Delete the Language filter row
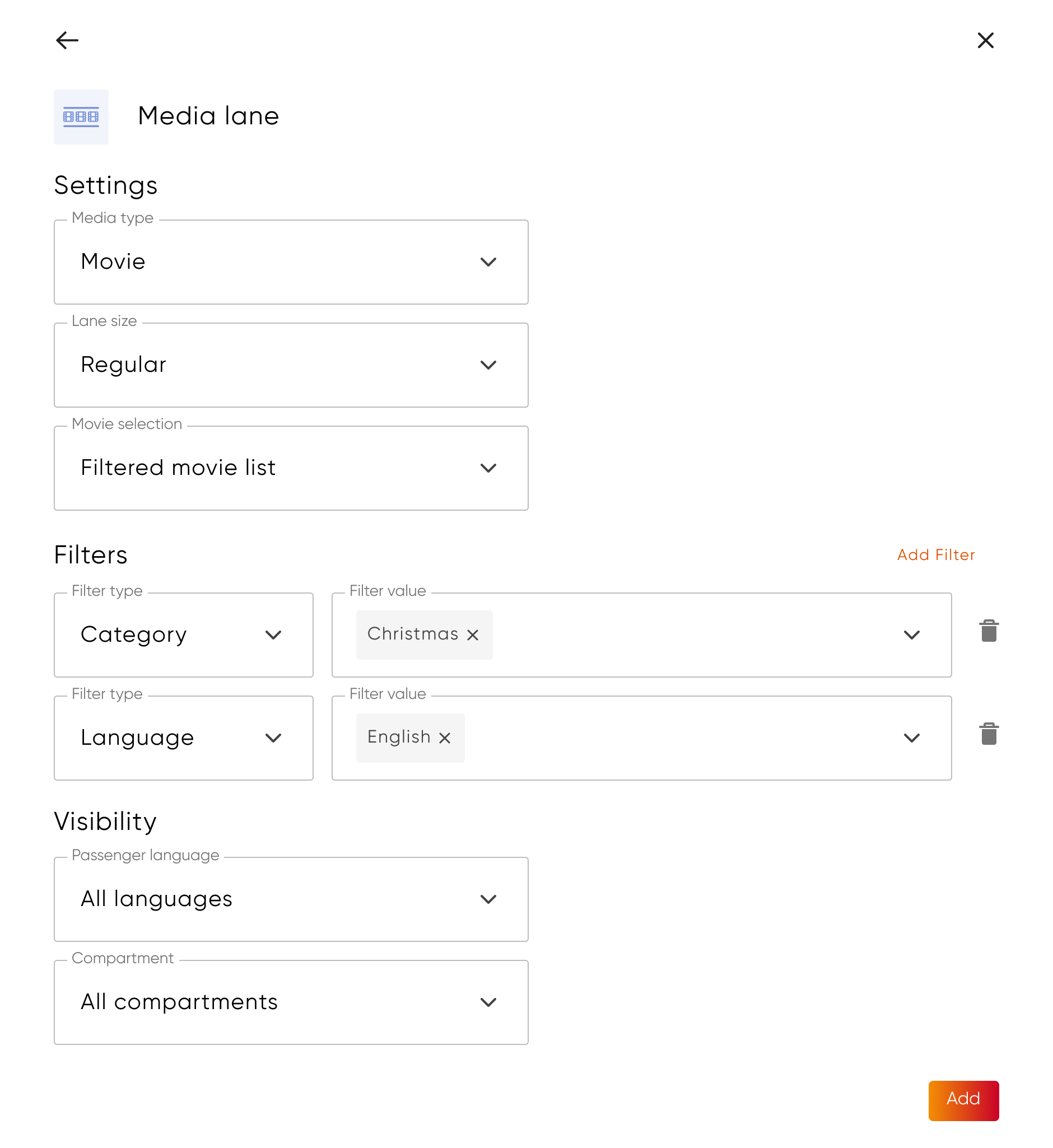 989,734
